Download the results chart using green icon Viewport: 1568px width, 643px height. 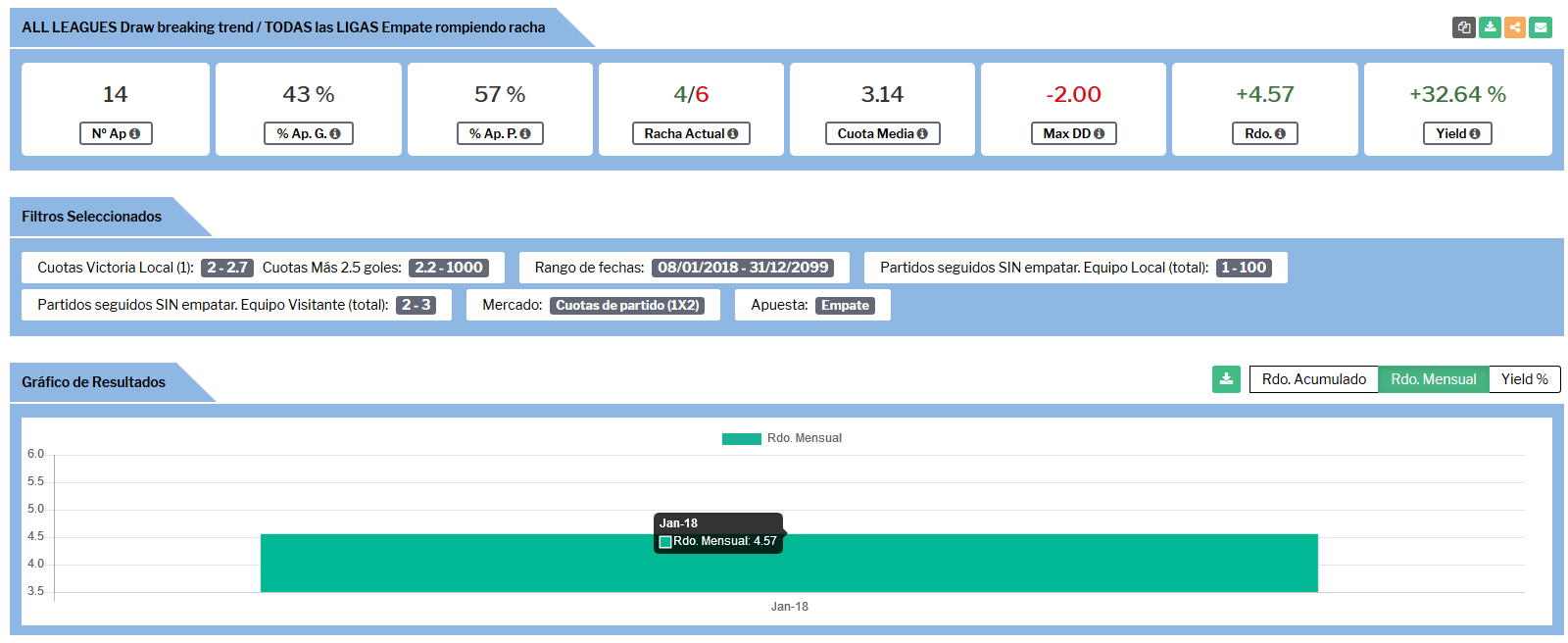[x=1226, y=379]
